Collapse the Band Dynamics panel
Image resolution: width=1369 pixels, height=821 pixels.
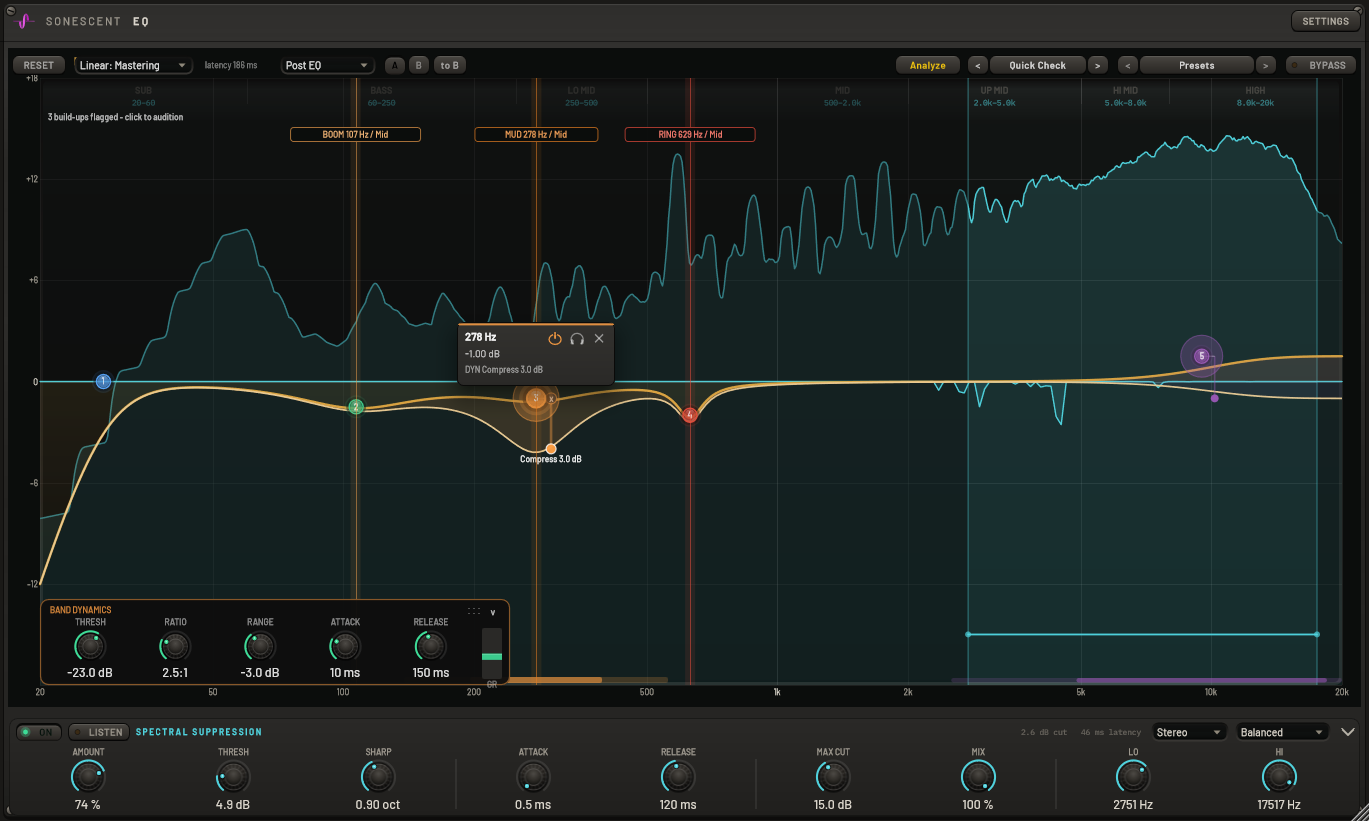tap(493, 612)
